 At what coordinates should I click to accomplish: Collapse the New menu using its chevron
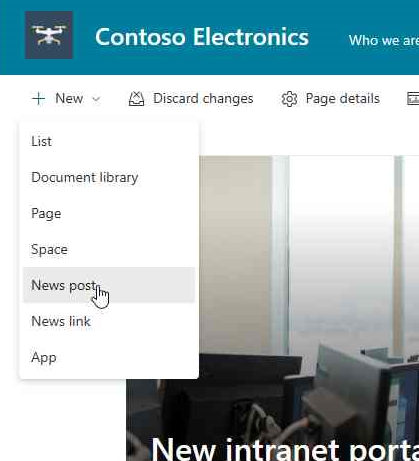point(96,99)
